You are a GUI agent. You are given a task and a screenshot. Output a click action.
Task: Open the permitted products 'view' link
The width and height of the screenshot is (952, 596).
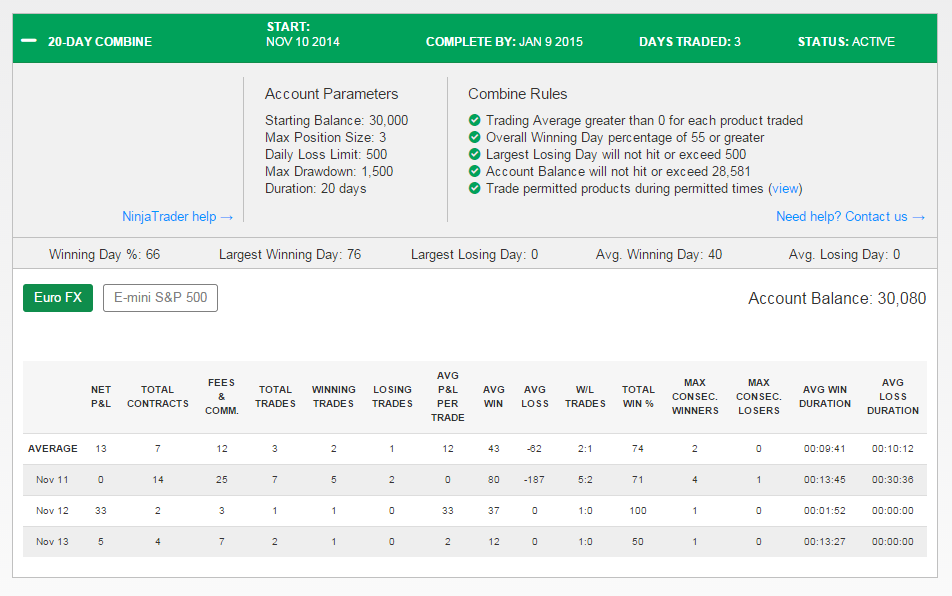(x=785, y=189)
